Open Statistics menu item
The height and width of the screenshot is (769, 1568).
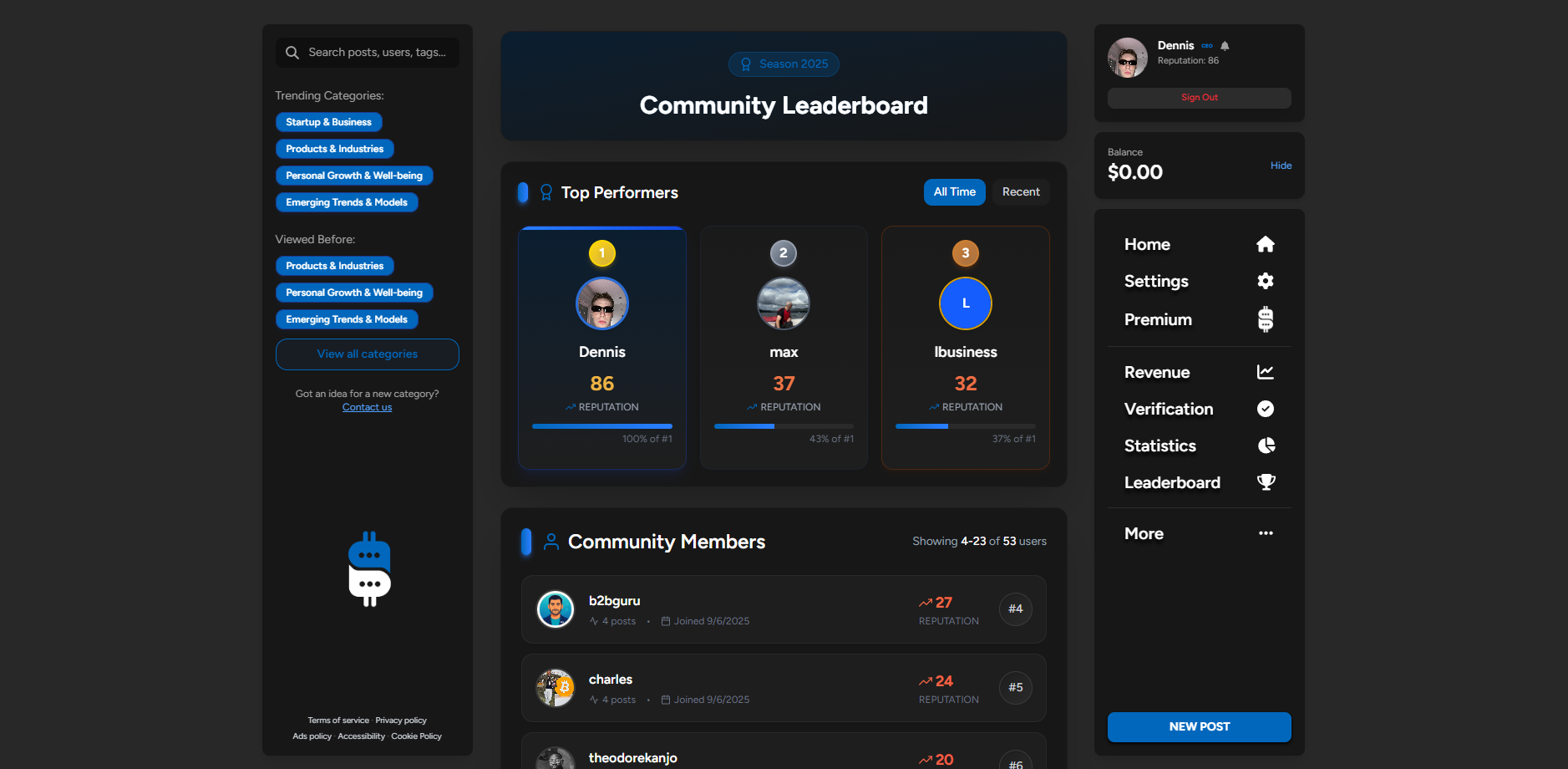pos(1200,446)
